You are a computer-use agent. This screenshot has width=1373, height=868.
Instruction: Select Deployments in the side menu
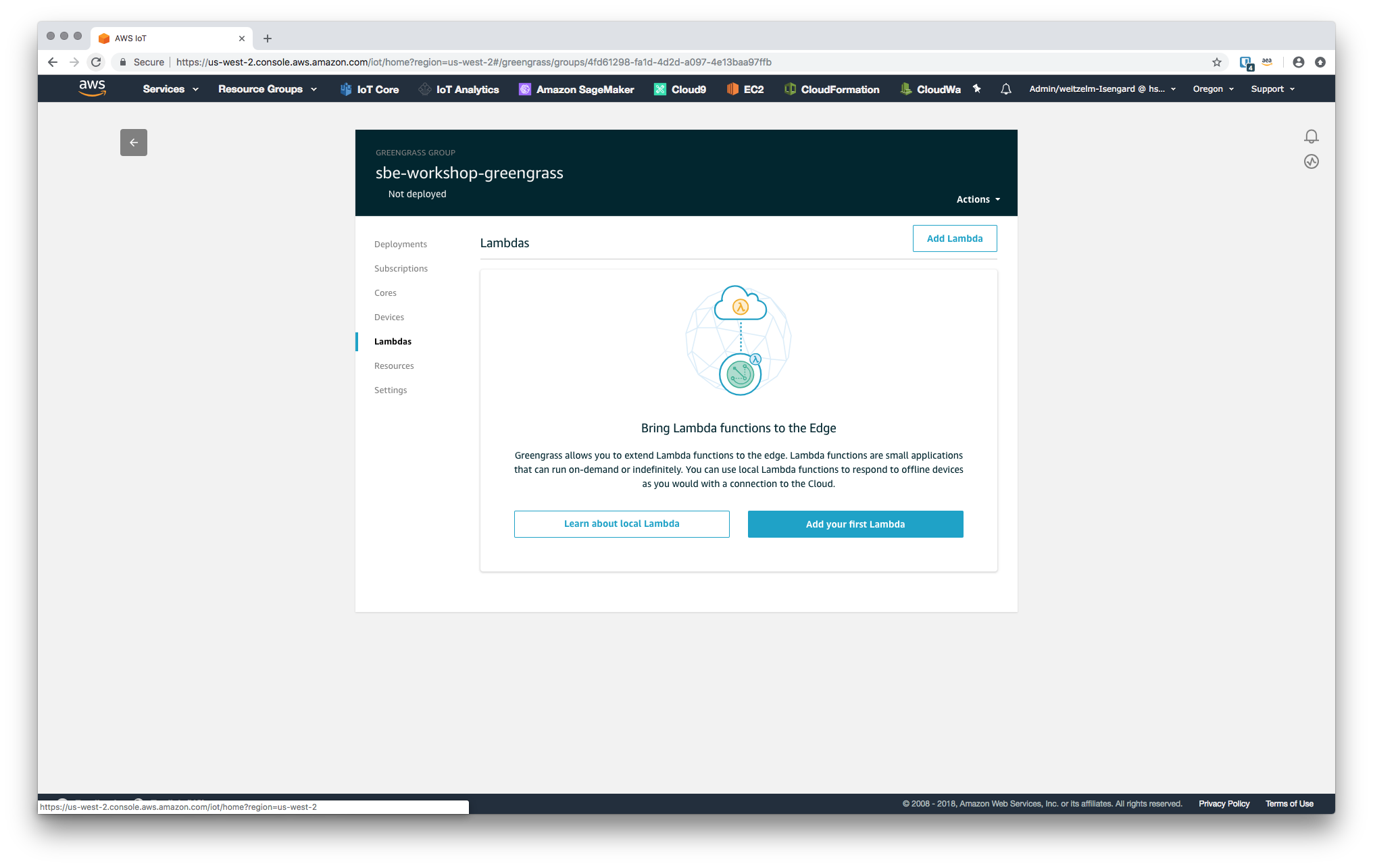pyautogui.click(x=401, y=245)
